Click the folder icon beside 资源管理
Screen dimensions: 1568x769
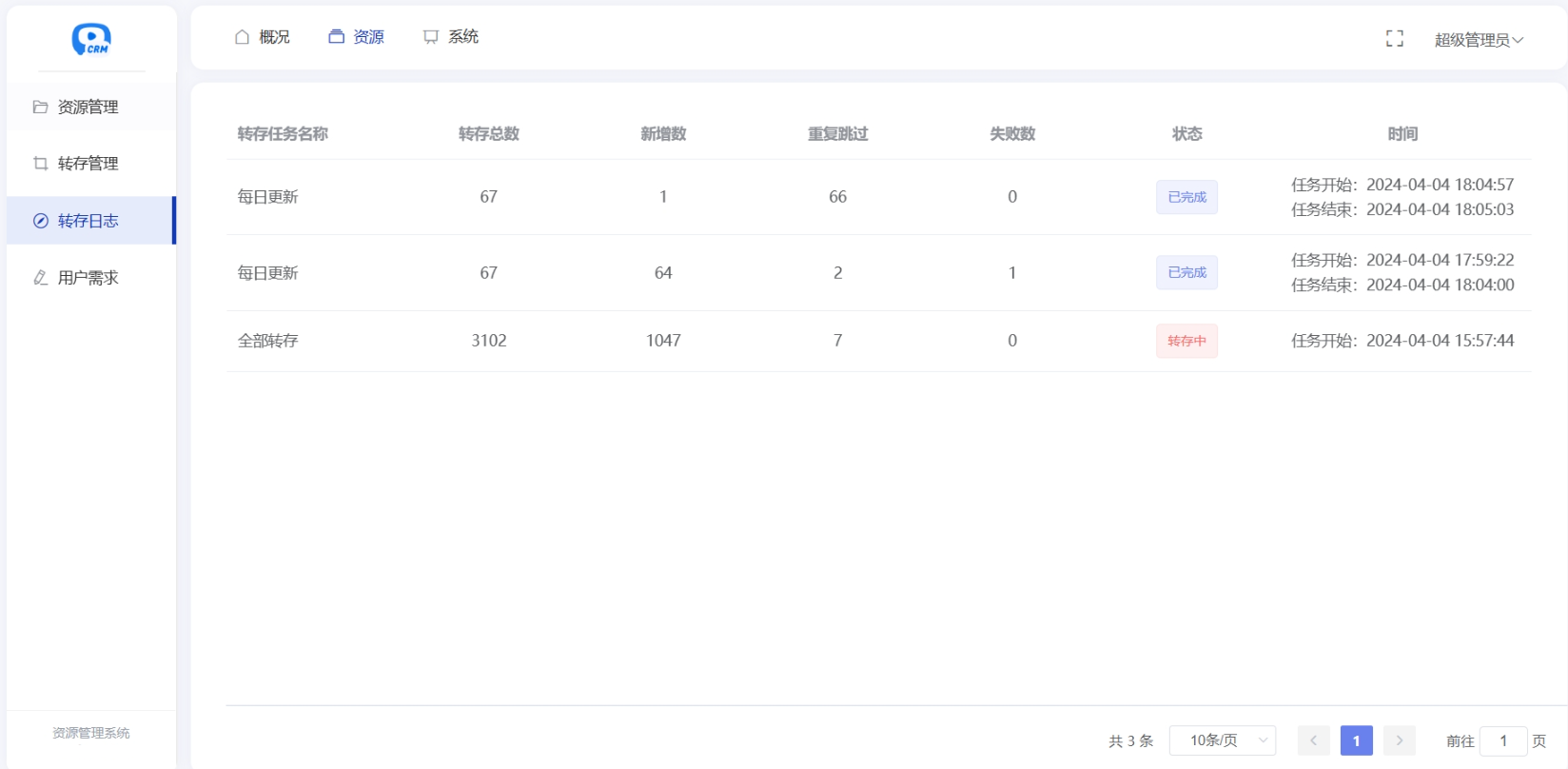40,107
